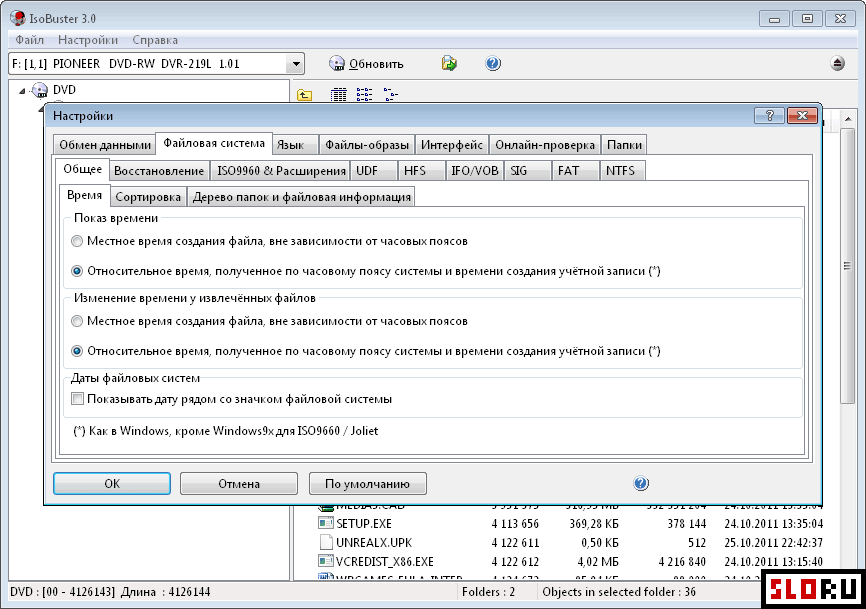Click the IsoBuster application icon in title bar
866x609 pixels.
pyautogui.click(x=18, y=18)
